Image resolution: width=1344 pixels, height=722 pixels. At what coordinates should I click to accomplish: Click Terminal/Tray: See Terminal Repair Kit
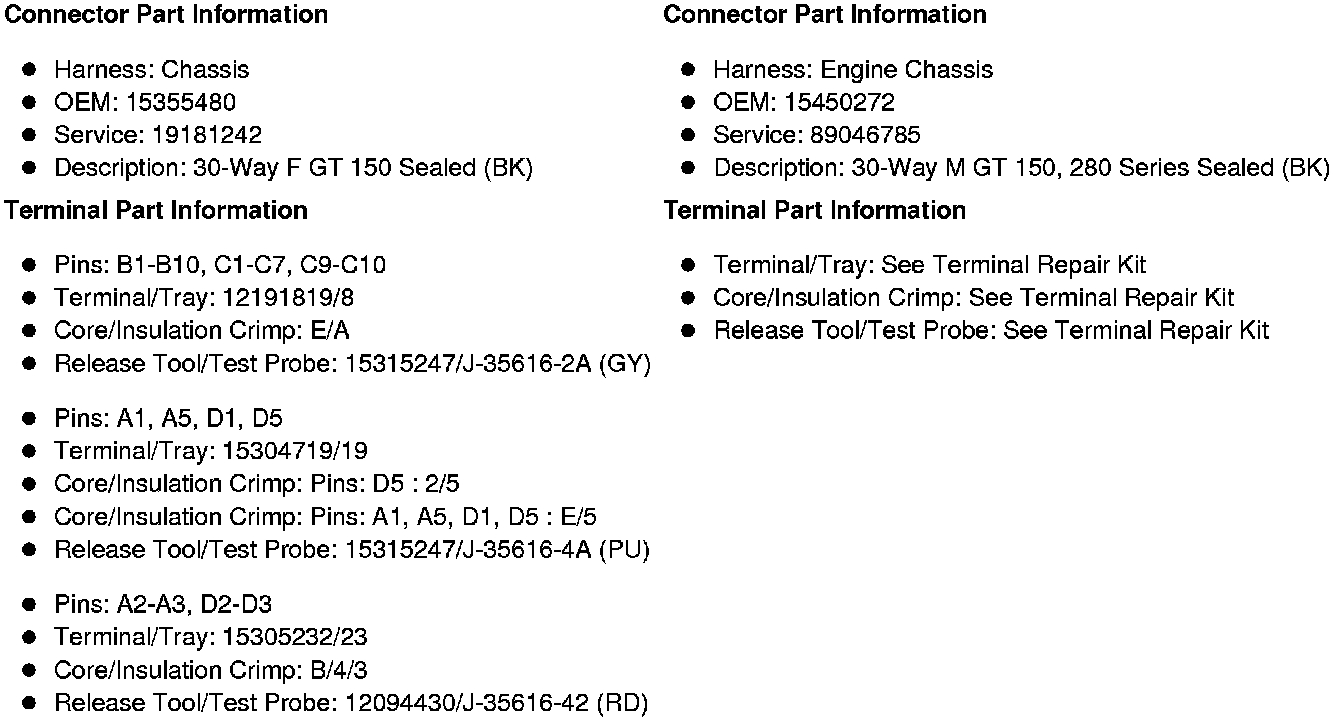[x=930, y=266]
